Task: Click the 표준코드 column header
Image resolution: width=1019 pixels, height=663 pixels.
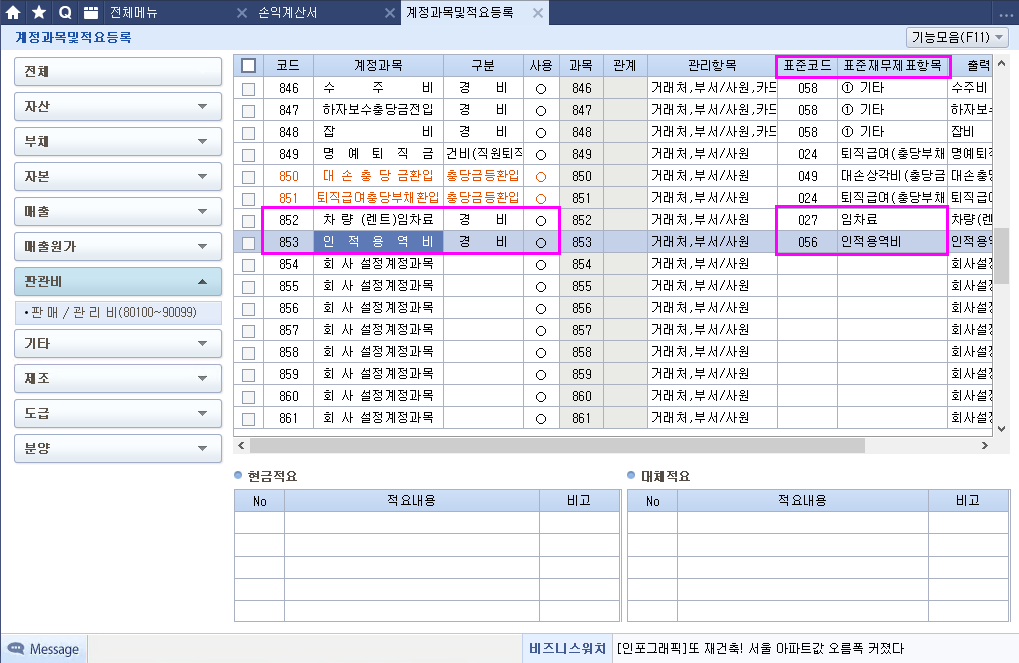Action: tap(807, 66)
